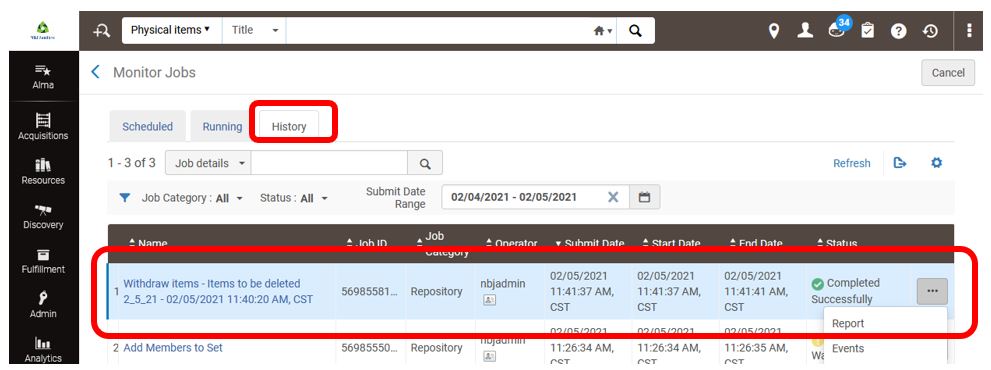Open Status All filter dropdown
Viewport: 991px width, 370px height.
click(x=295, y=198)
